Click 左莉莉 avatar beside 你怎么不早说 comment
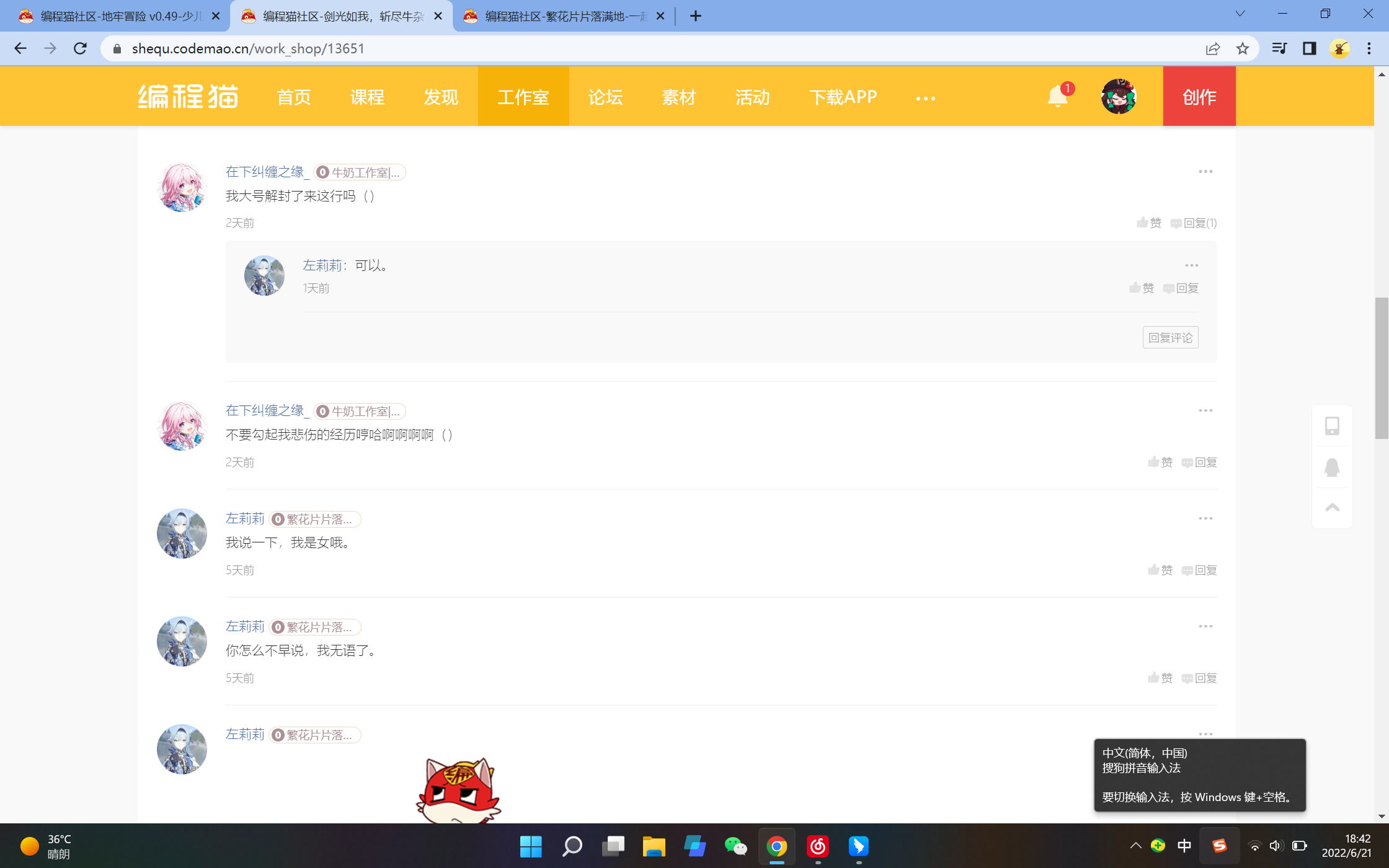 [x=182, y=641]
